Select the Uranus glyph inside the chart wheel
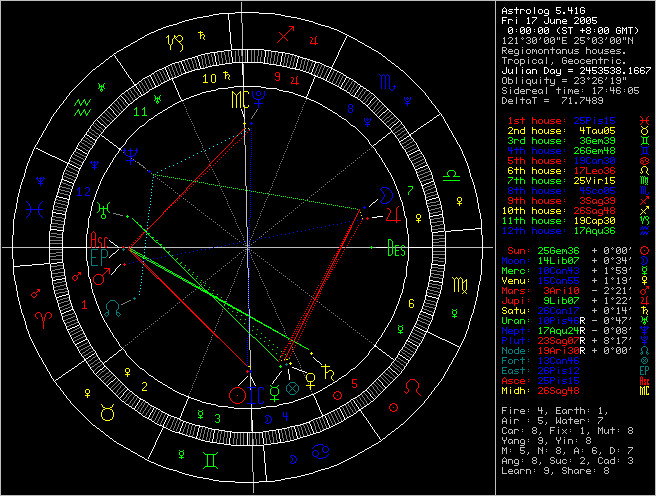 pyautogui.click(x=103, y=209)
